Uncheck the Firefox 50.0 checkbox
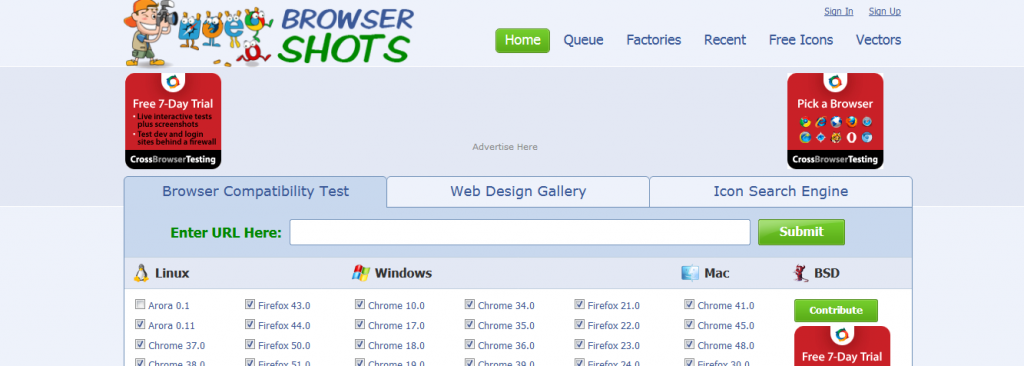The width and height of the screenshot is (1024, 366). coord(249,344)
